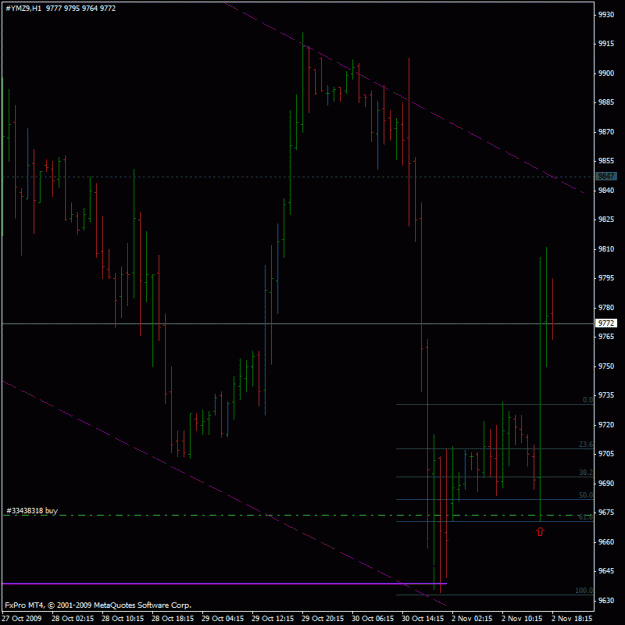Click the 9885 price scale label
Screen dimensions: 625x625
(606, 102)
